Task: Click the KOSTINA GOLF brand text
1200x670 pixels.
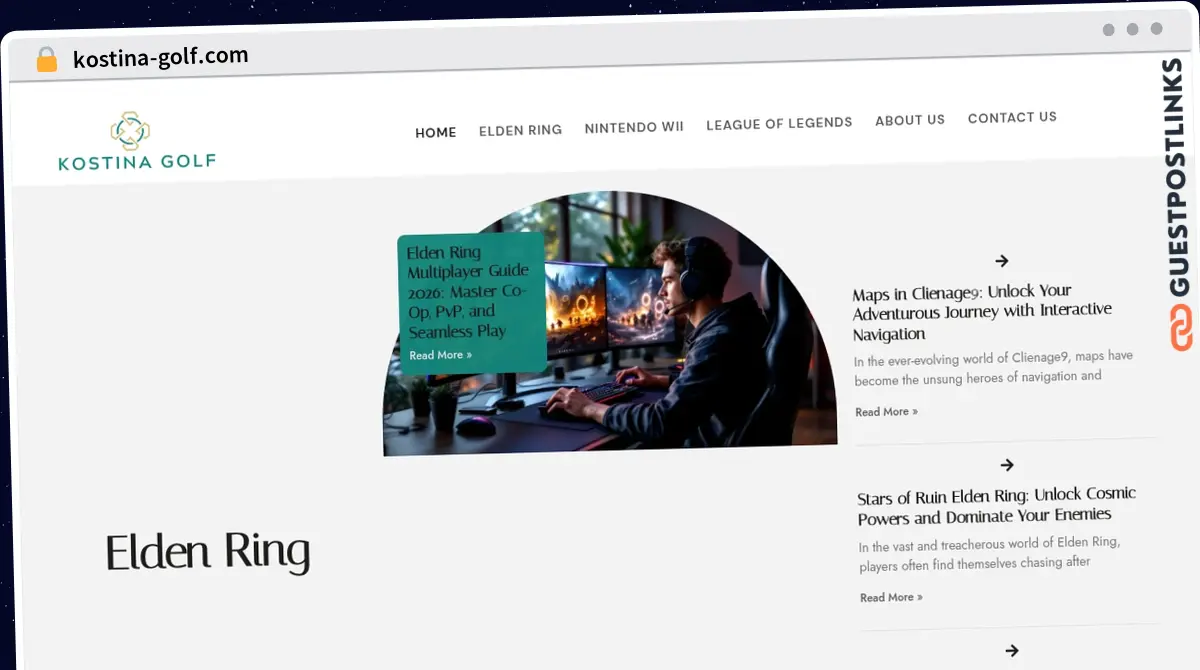Action: click(x=137, y=162)
